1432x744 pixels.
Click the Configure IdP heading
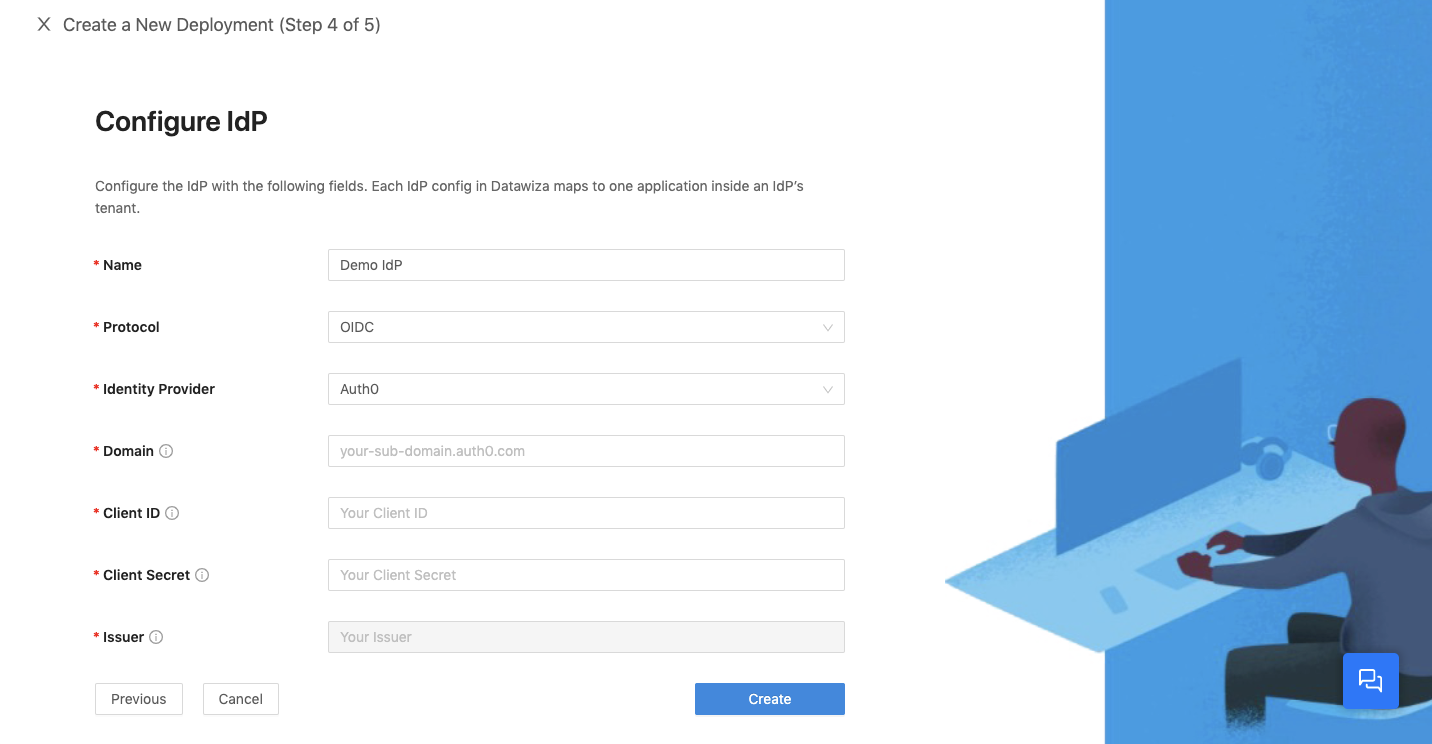tap(181, 121)
